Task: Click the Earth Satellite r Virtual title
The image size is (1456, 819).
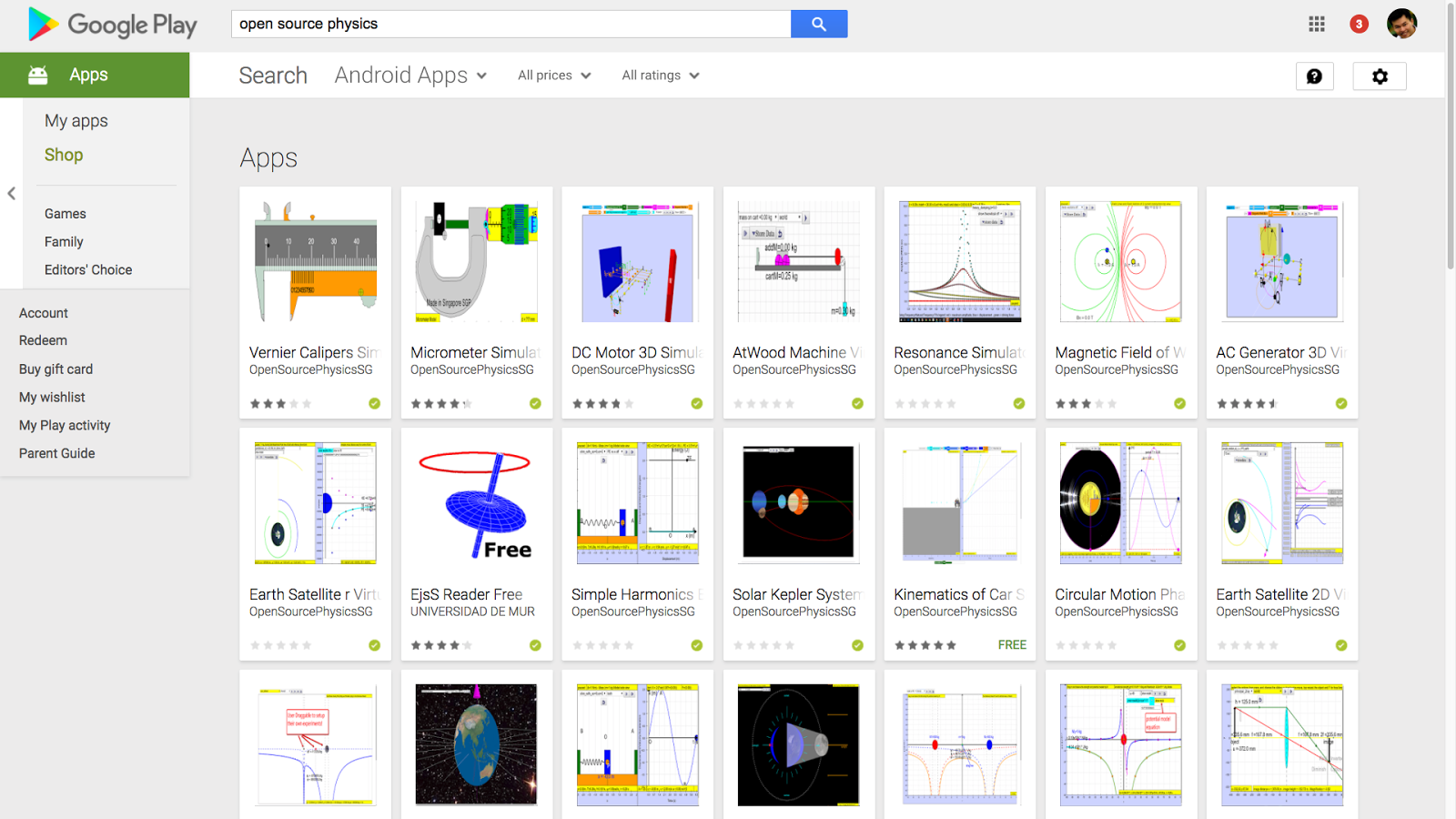Action: coord(315,595)
